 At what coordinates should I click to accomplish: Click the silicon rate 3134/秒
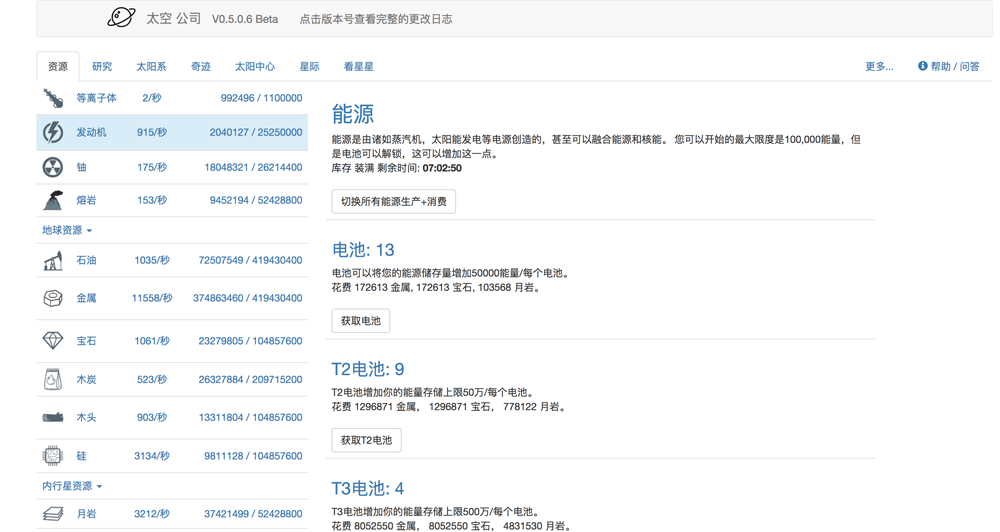[152, 456]
